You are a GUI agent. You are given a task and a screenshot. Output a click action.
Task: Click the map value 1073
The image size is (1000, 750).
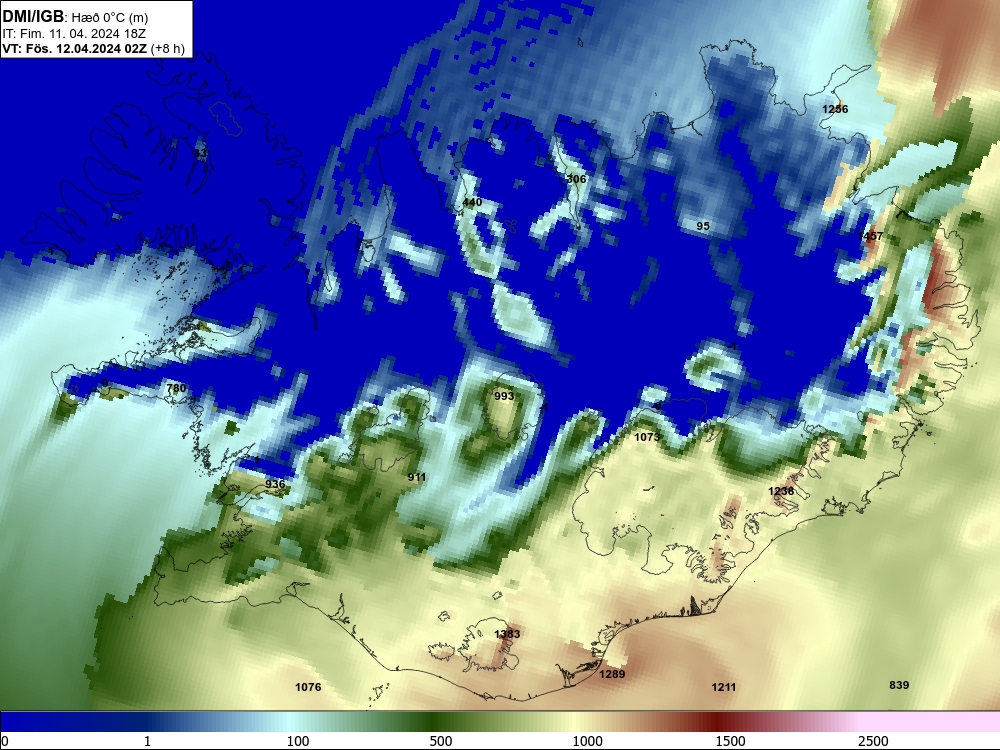coord(647,437)
